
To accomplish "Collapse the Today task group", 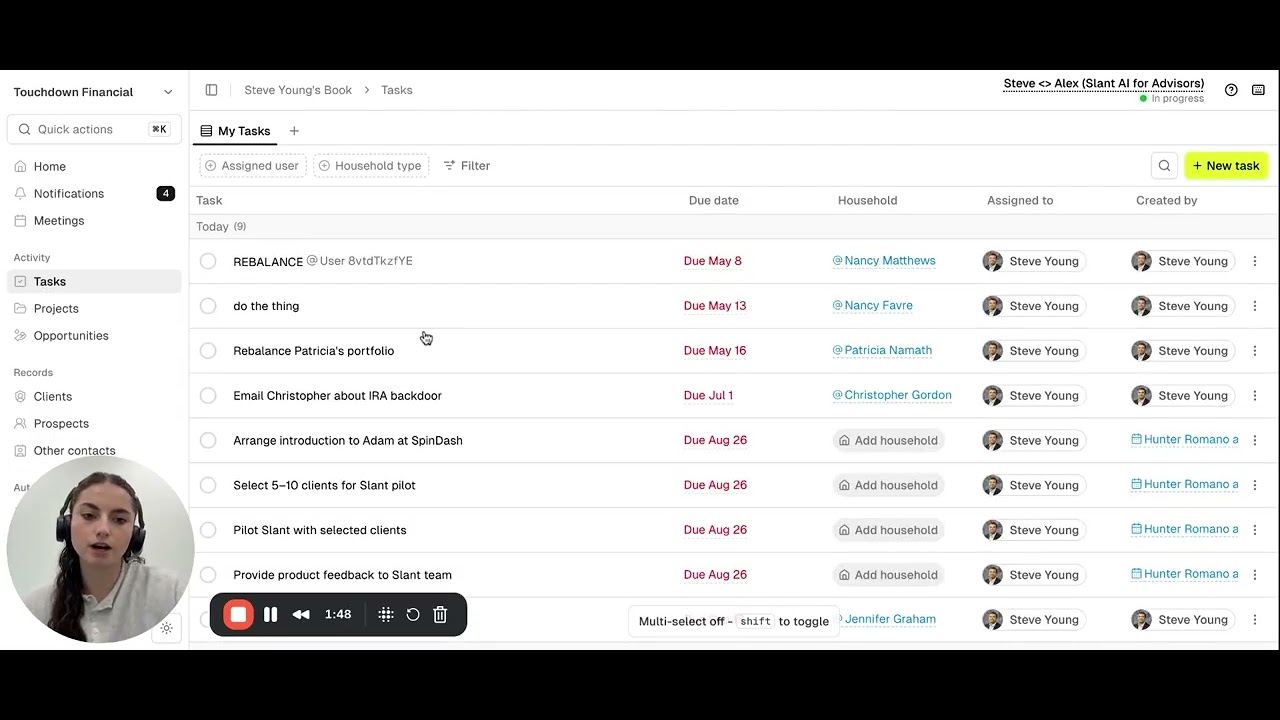I will pos(221,227).
